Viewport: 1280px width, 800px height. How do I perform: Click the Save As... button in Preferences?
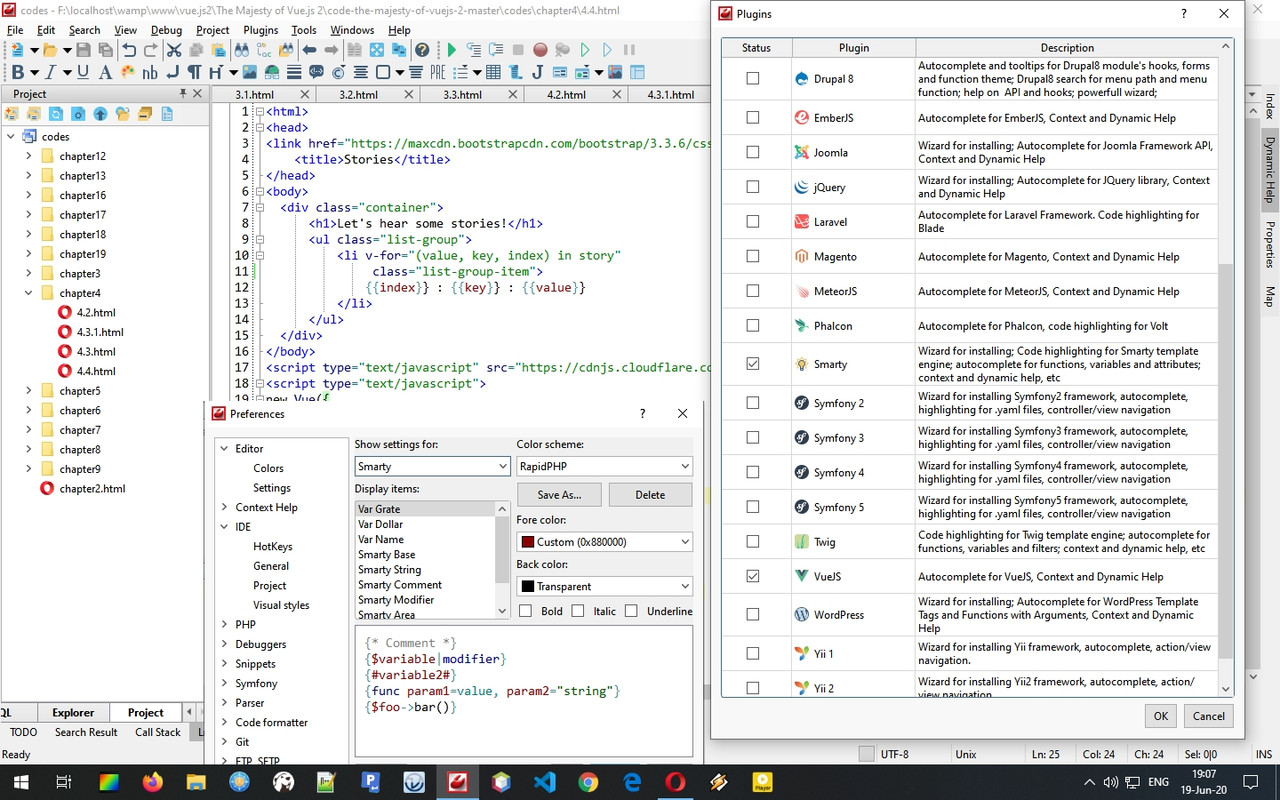(559, 494)
